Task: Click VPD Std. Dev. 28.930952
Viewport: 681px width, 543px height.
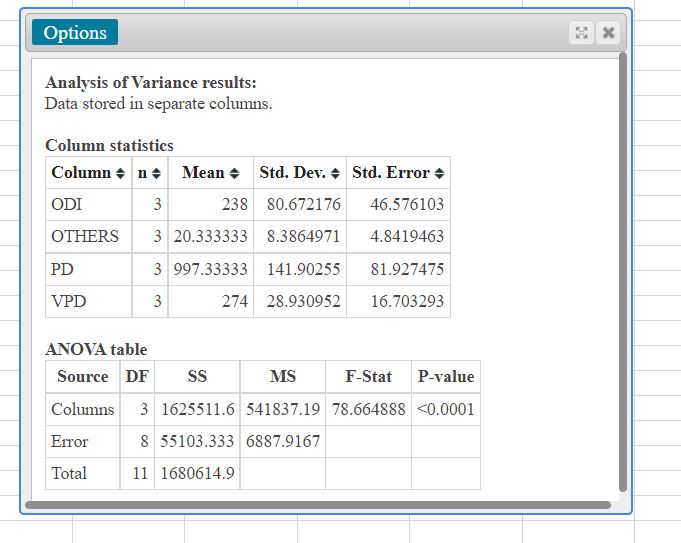Action: click(x=304, y=301)
